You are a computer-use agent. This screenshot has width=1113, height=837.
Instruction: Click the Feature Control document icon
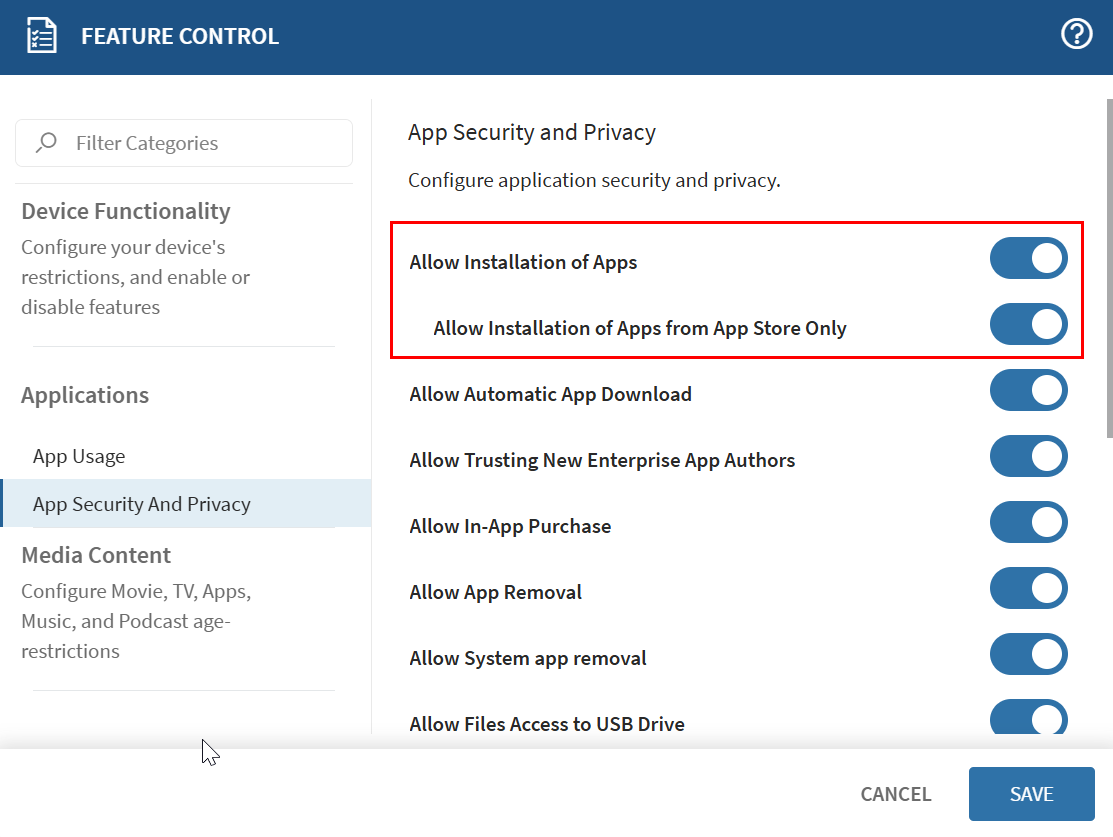tap(41, 34)
